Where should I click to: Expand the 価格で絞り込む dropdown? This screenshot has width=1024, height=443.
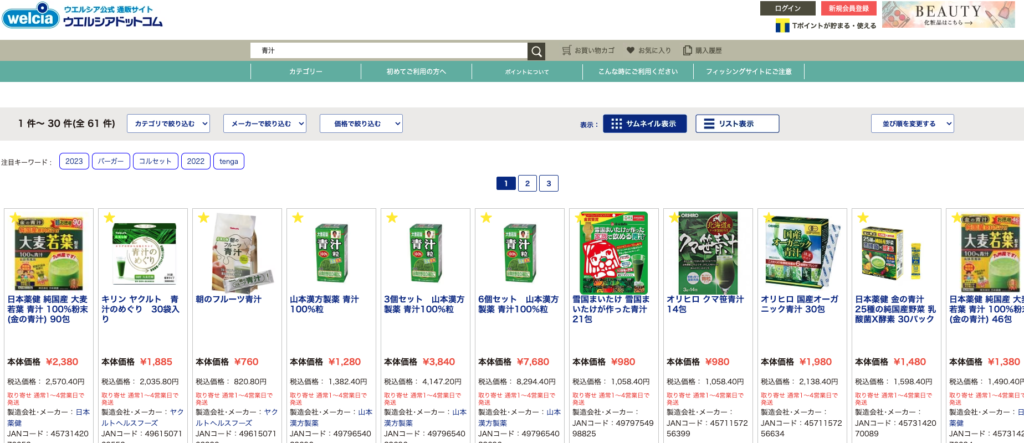coord(361,123)
